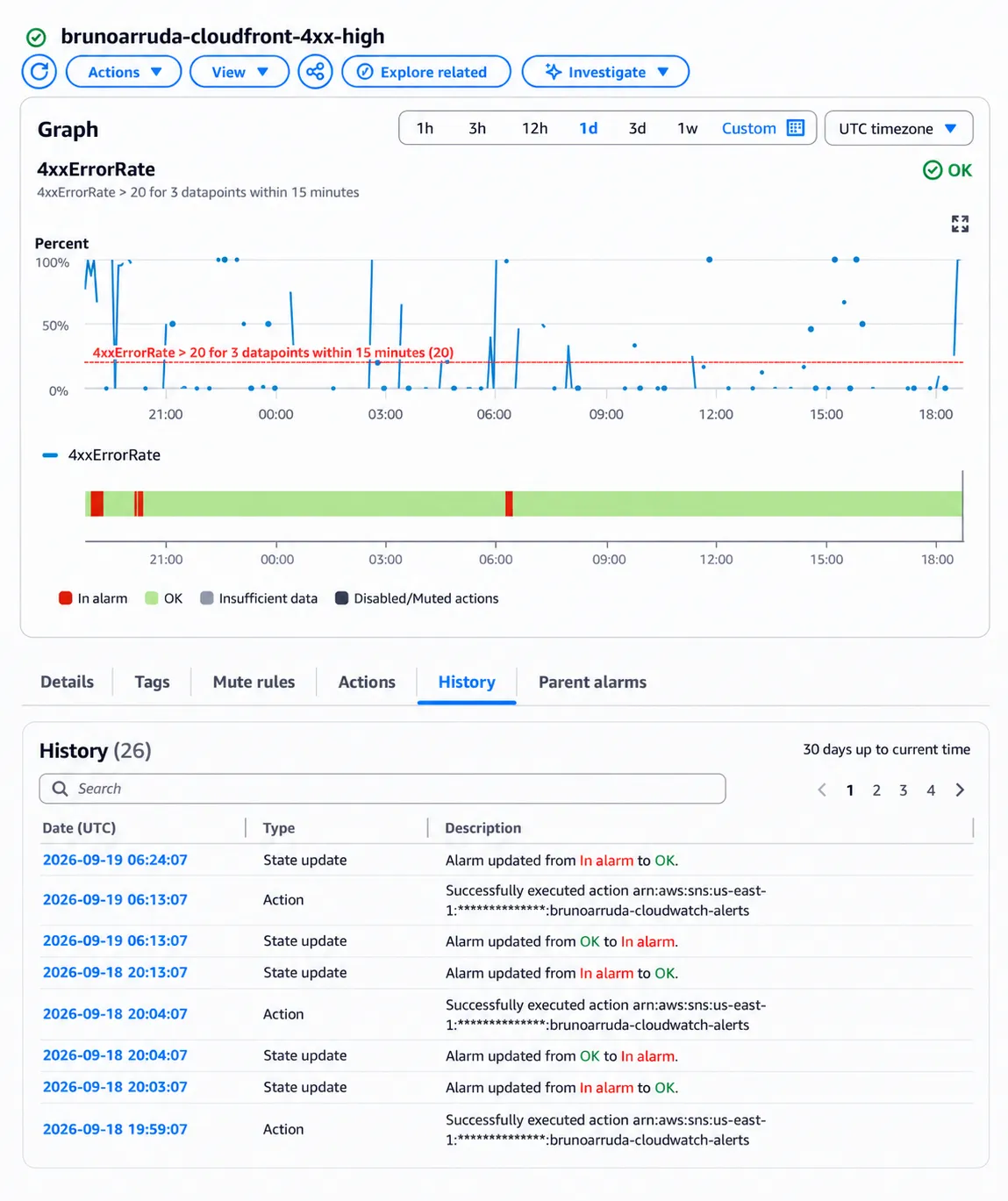Choose the Custom time range

748,128
